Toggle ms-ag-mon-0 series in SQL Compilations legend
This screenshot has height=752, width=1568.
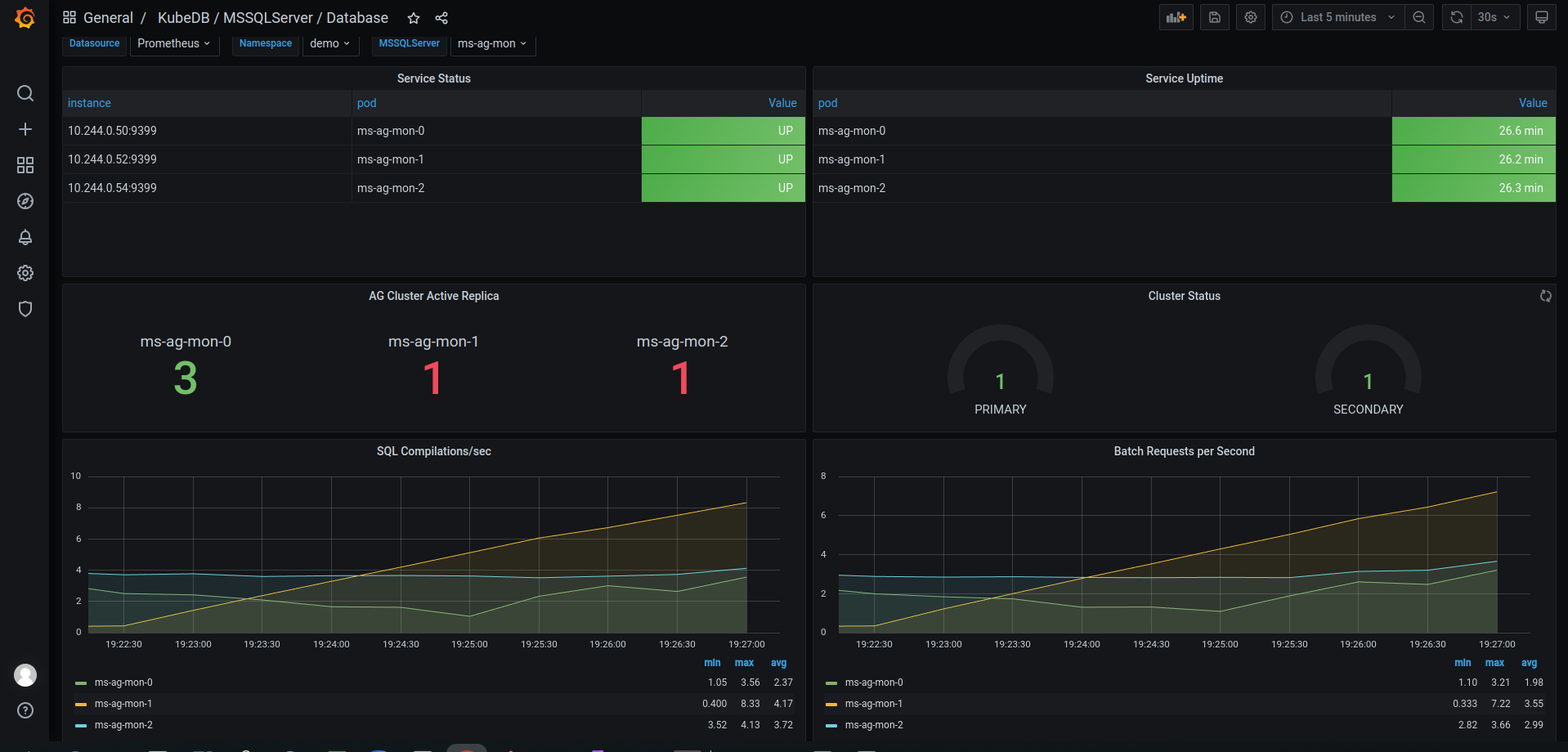pos(123,683)
